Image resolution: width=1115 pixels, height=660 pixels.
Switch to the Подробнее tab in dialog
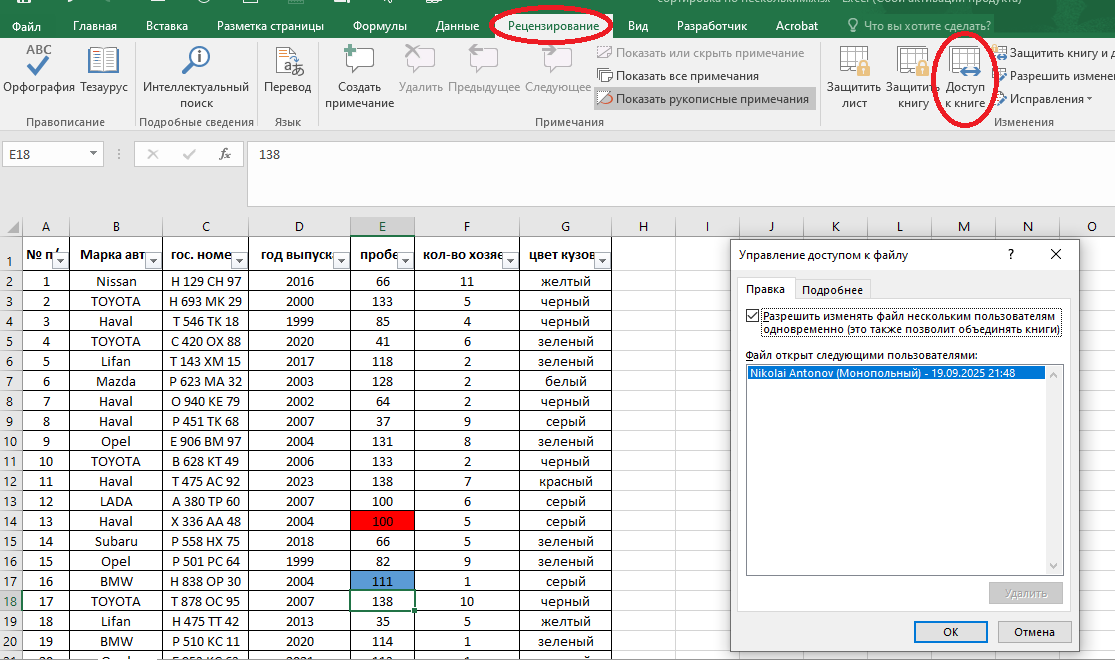(x=832, y=289)
